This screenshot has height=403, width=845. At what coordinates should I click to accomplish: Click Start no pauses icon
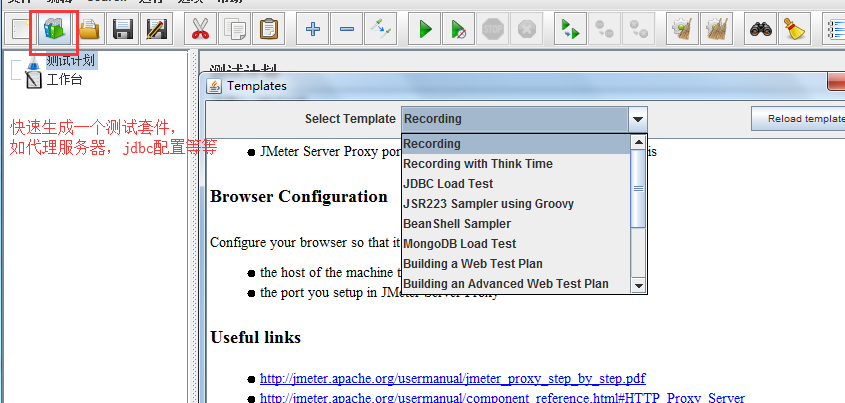459,29
